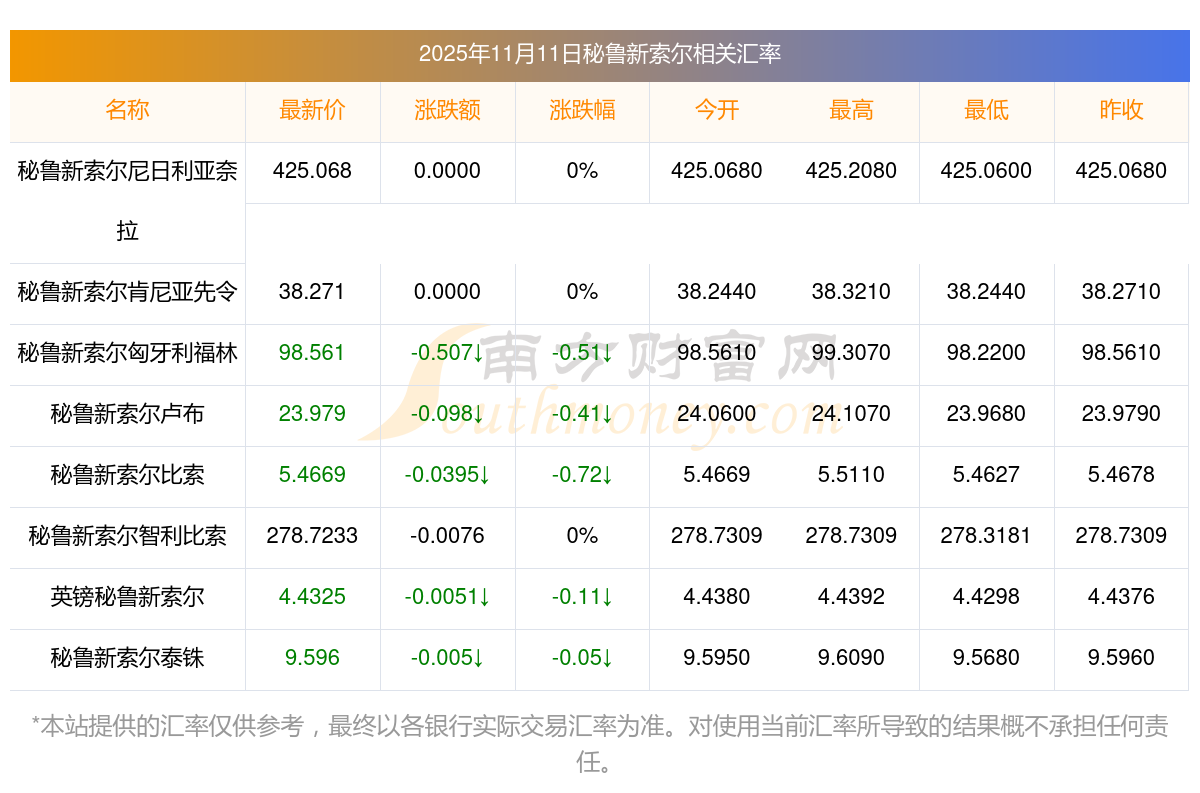Select the 最新价 column header
This screenshot has width=1200, height=793.
(x=312, y=111)
